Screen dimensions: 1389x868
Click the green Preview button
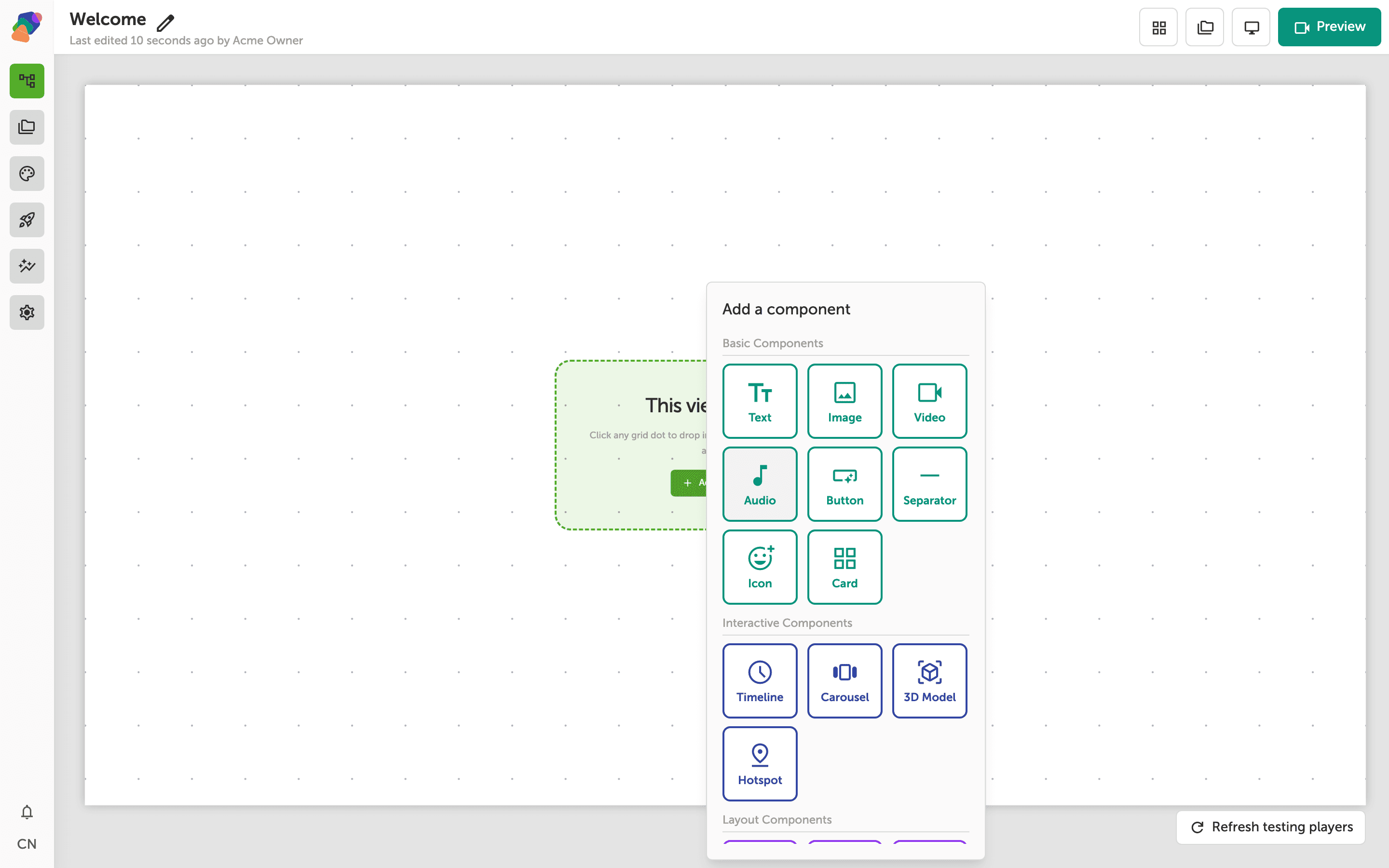[1329, 27]
